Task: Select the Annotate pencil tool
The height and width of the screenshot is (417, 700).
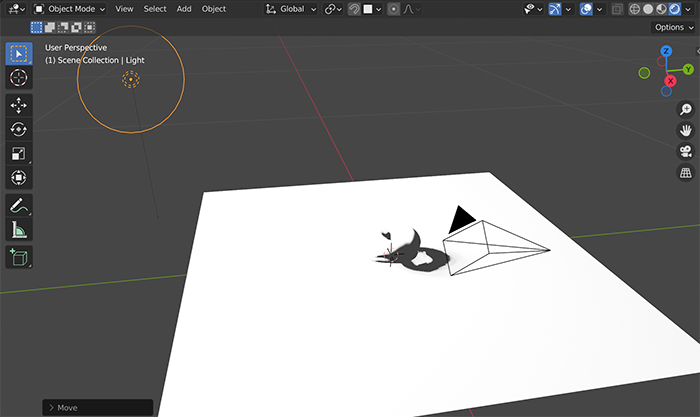Action: 19,205
